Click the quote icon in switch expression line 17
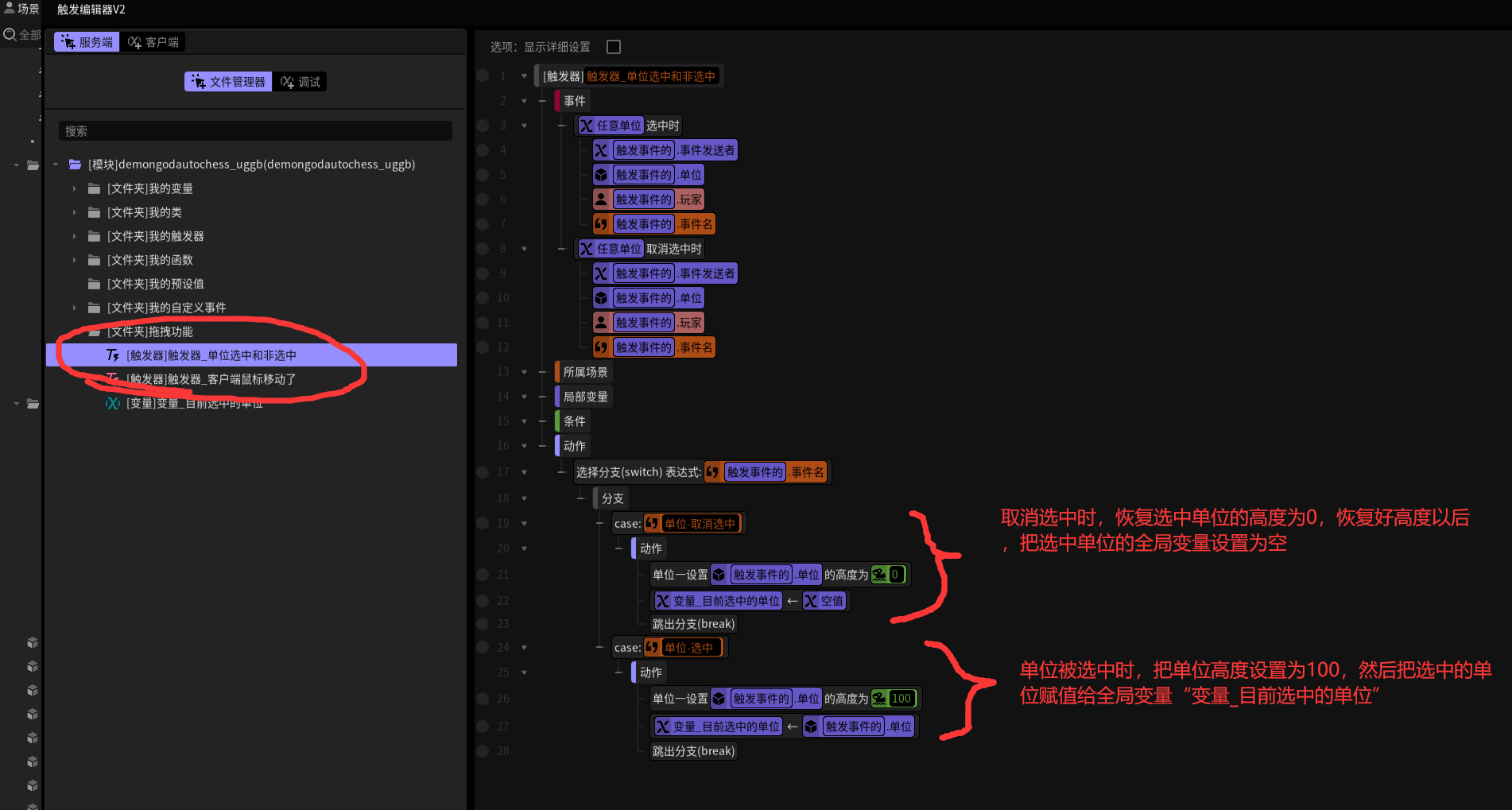Image resolution: width=1512 pixels, height=810 pixels. (x=713, y=472)
